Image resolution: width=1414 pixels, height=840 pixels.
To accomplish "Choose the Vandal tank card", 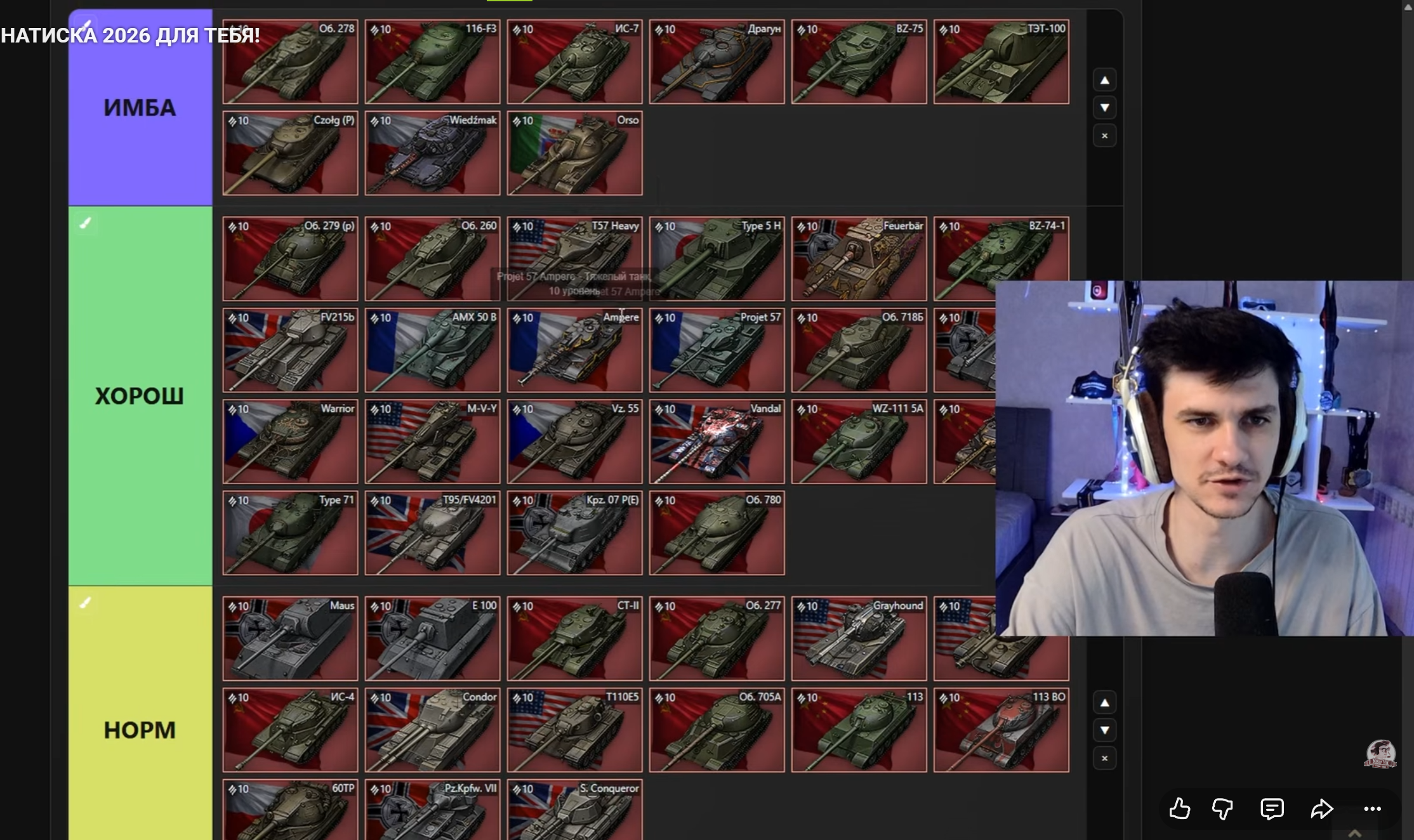I will pyautogui.click(x=717, y=442).
